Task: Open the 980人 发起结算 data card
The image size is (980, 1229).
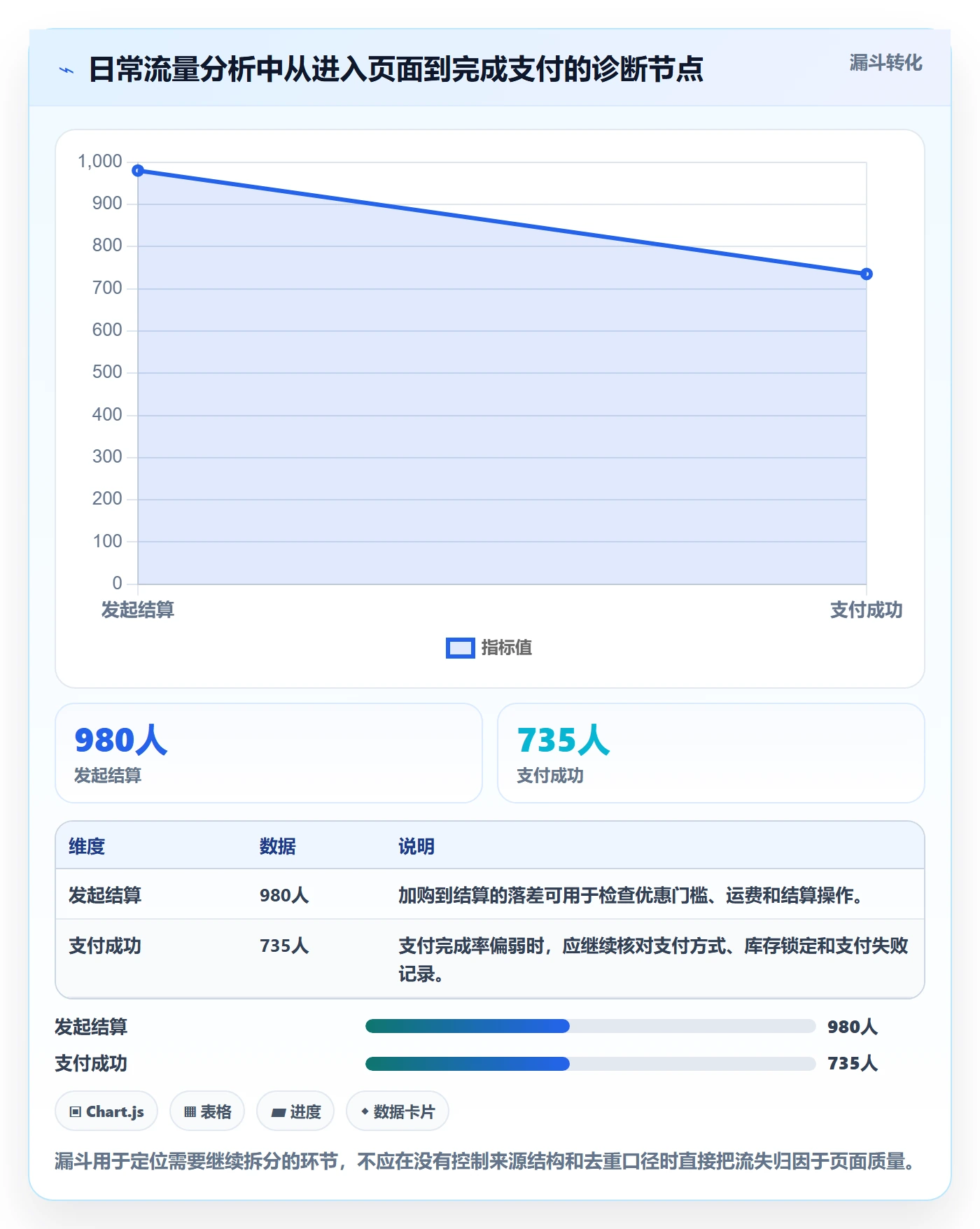Action: (x=269, y=753)
